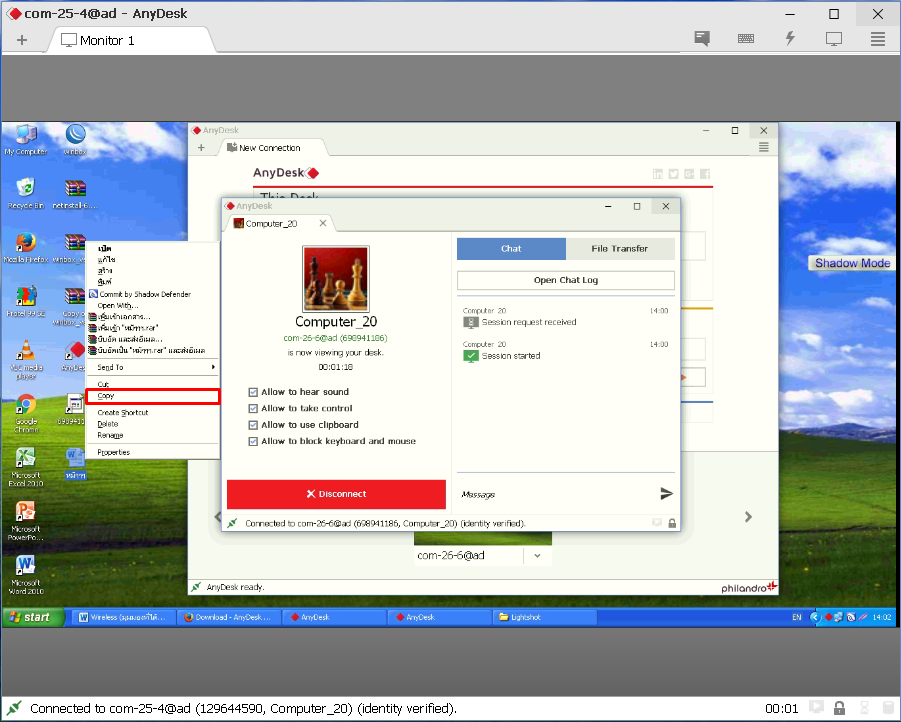Image resolution: width=901 pixels, height=722 pixels.
Task: Open Microsoft Word 2010 desktop icon
Action: coord(25,575)
